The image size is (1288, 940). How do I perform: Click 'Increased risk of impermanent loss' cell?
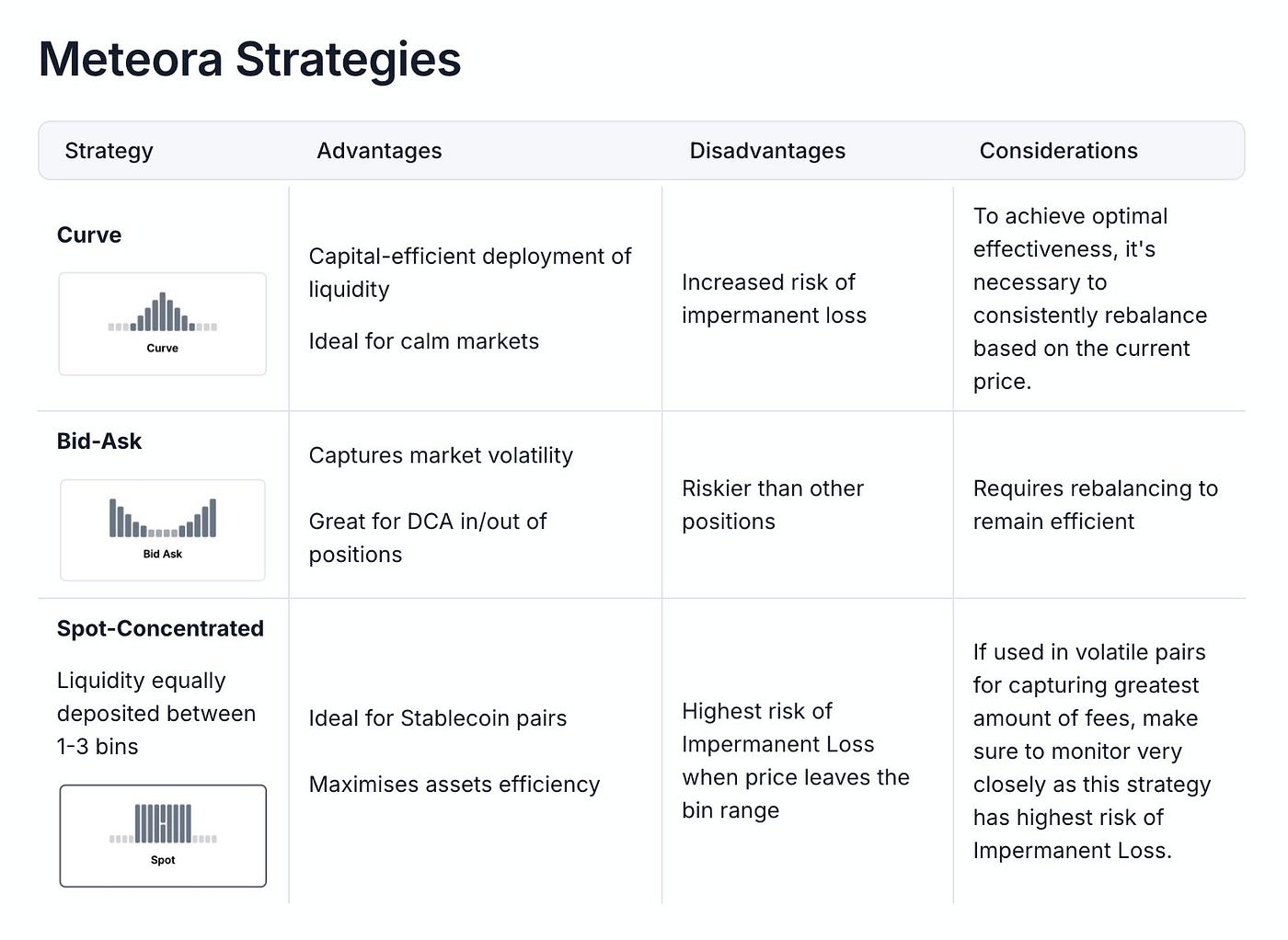774,299
